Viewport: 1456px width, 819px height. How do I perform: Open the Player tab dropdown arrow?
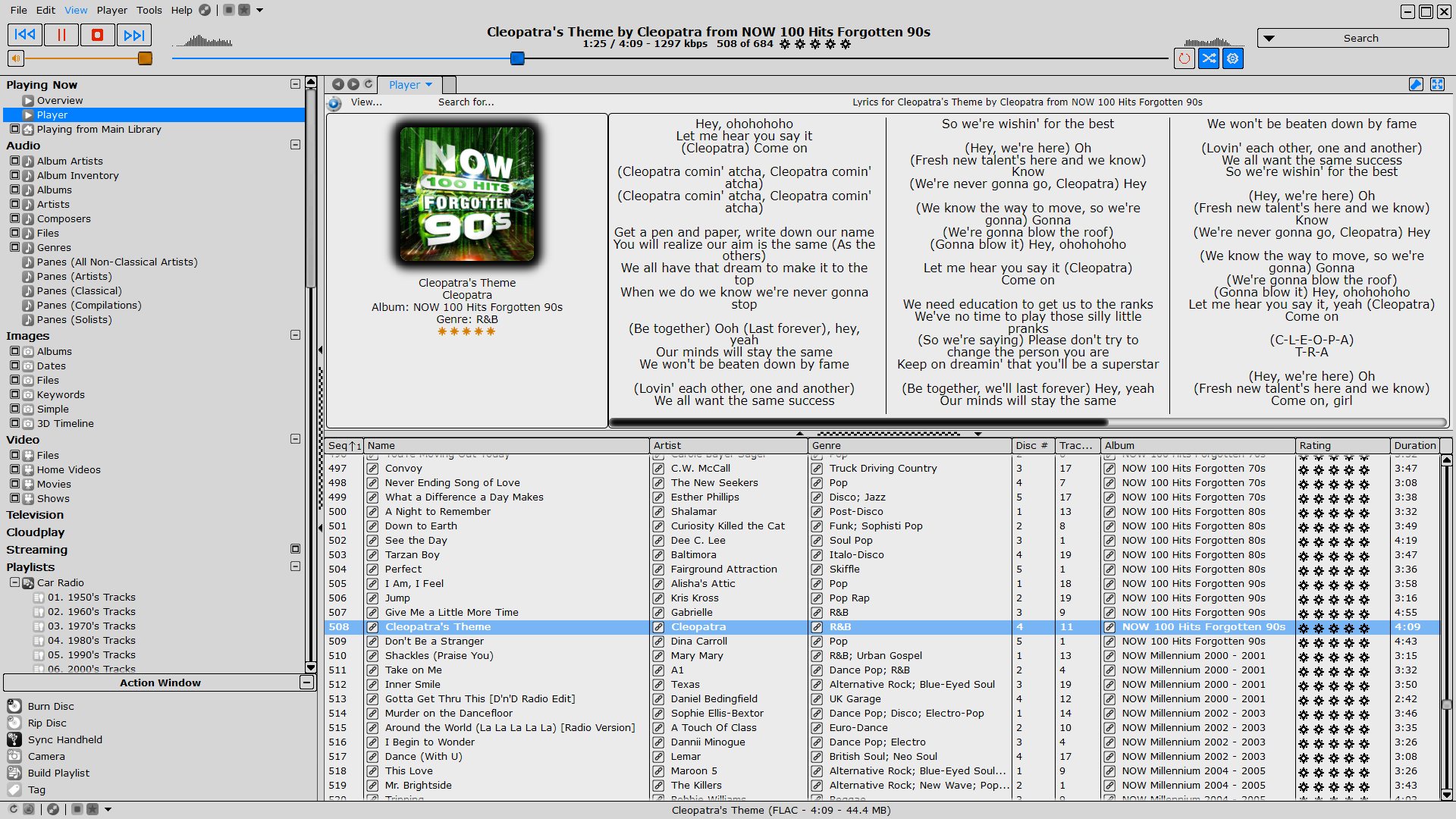[429, 85]
